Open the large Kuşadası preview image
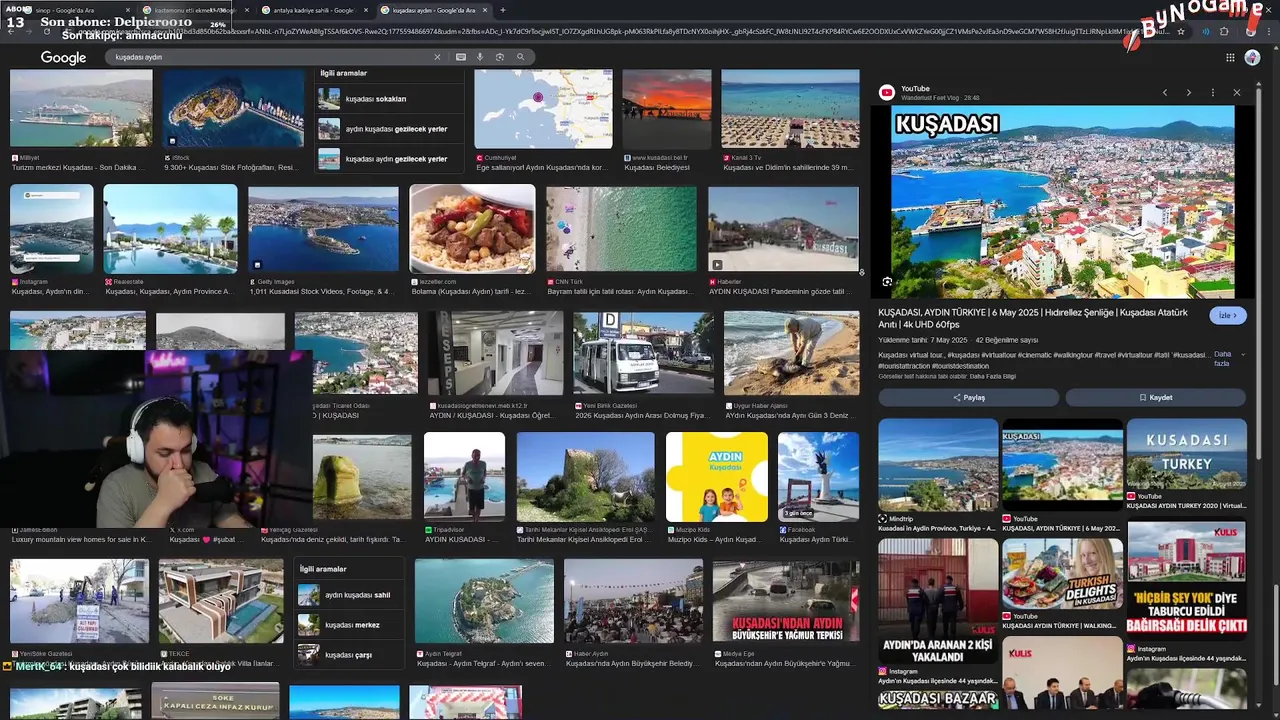The image size is (1280, 720). [x=1062, y=202]
